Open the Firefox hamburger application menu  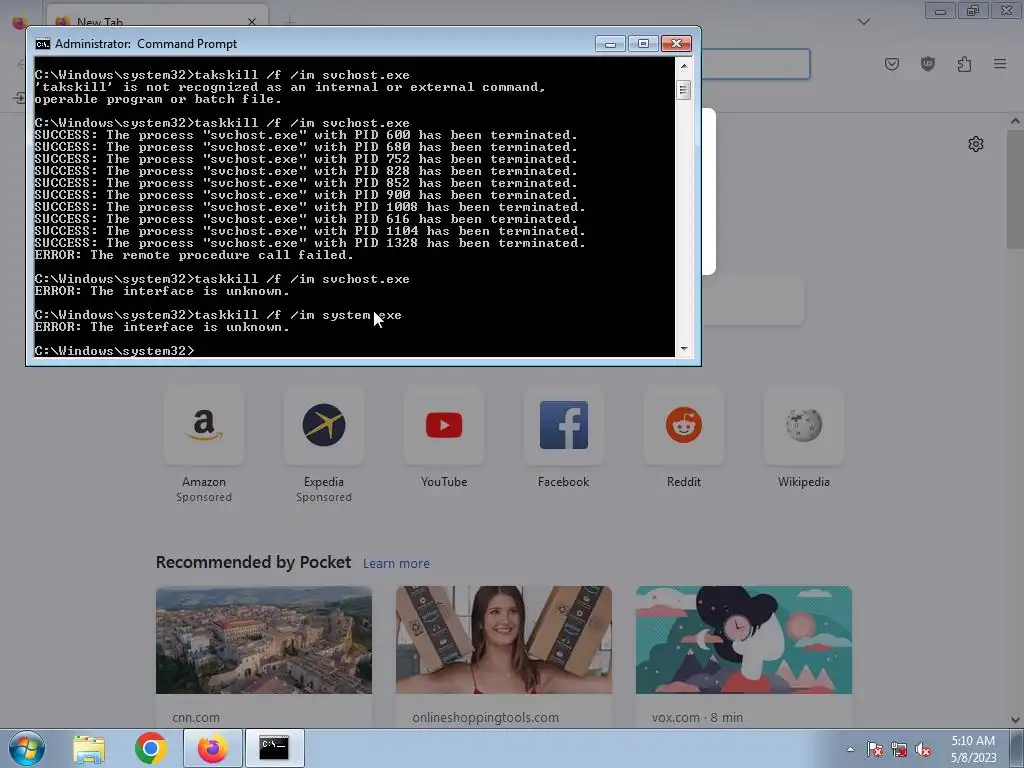1000,64
